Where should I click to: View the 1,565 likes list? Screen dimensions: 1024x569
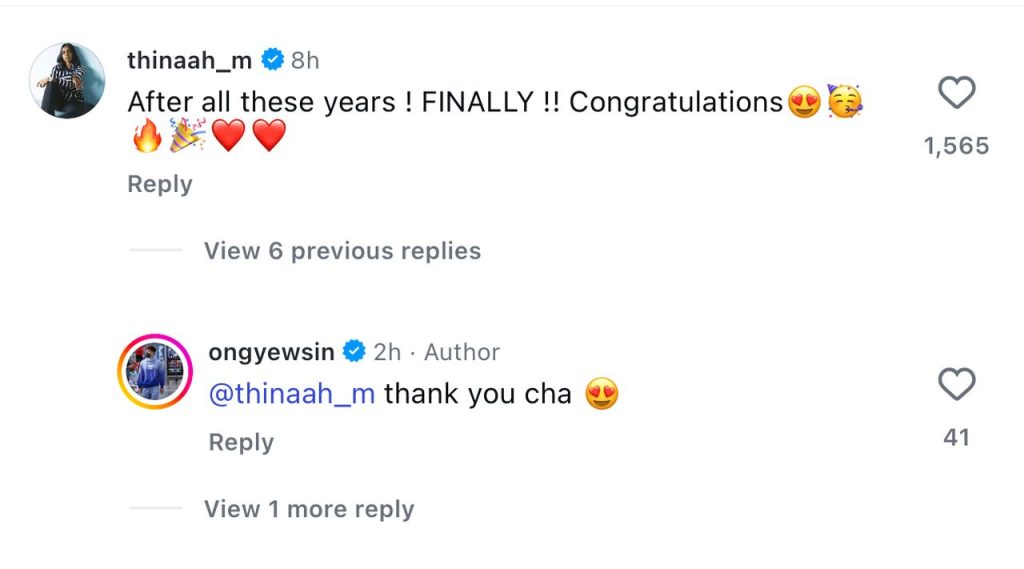click(956, 146)
